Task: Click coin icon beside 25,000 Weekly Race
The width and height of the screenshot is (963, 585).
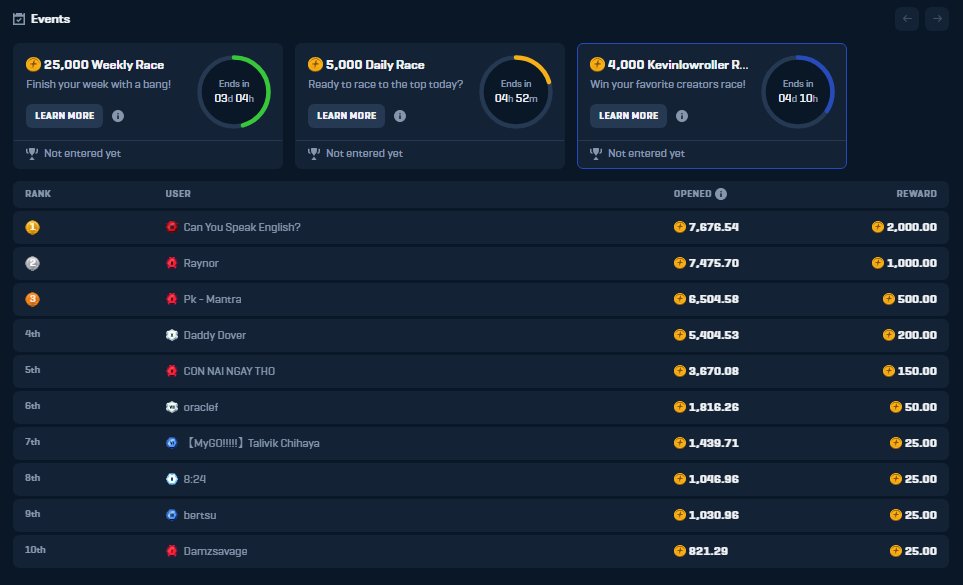Action: pyautogui.click(x=33, y=64)
